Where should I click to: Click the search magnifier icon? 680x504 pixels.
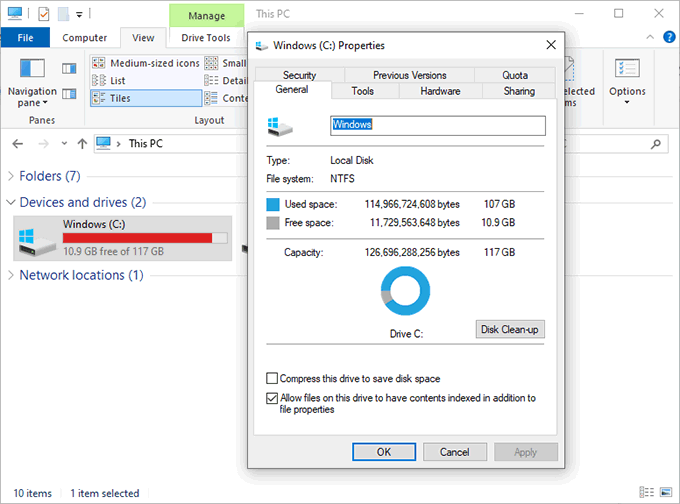(x=656, y=144)
